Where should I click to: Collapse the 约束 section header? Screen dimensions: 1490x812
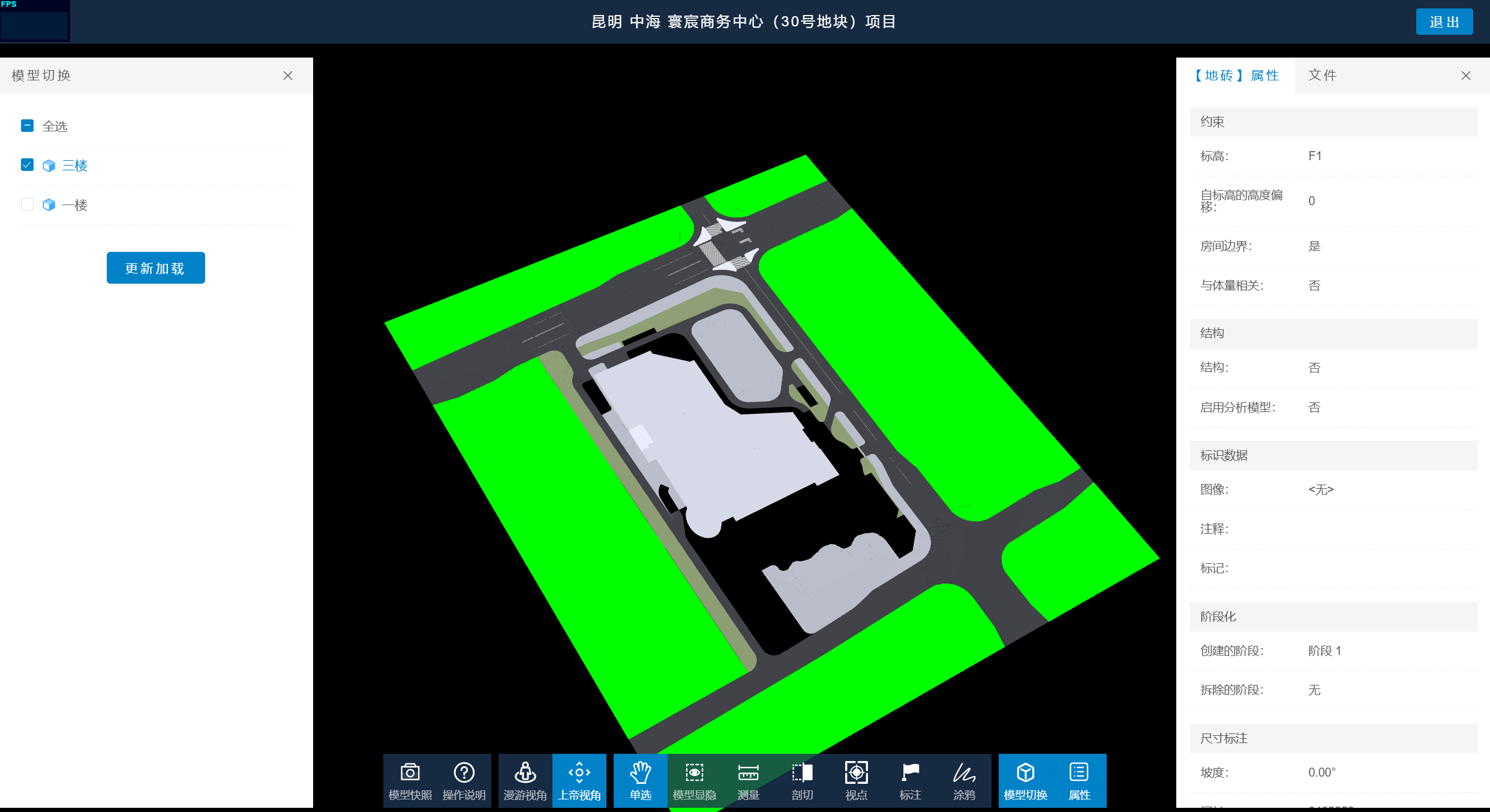point(1334,122)
